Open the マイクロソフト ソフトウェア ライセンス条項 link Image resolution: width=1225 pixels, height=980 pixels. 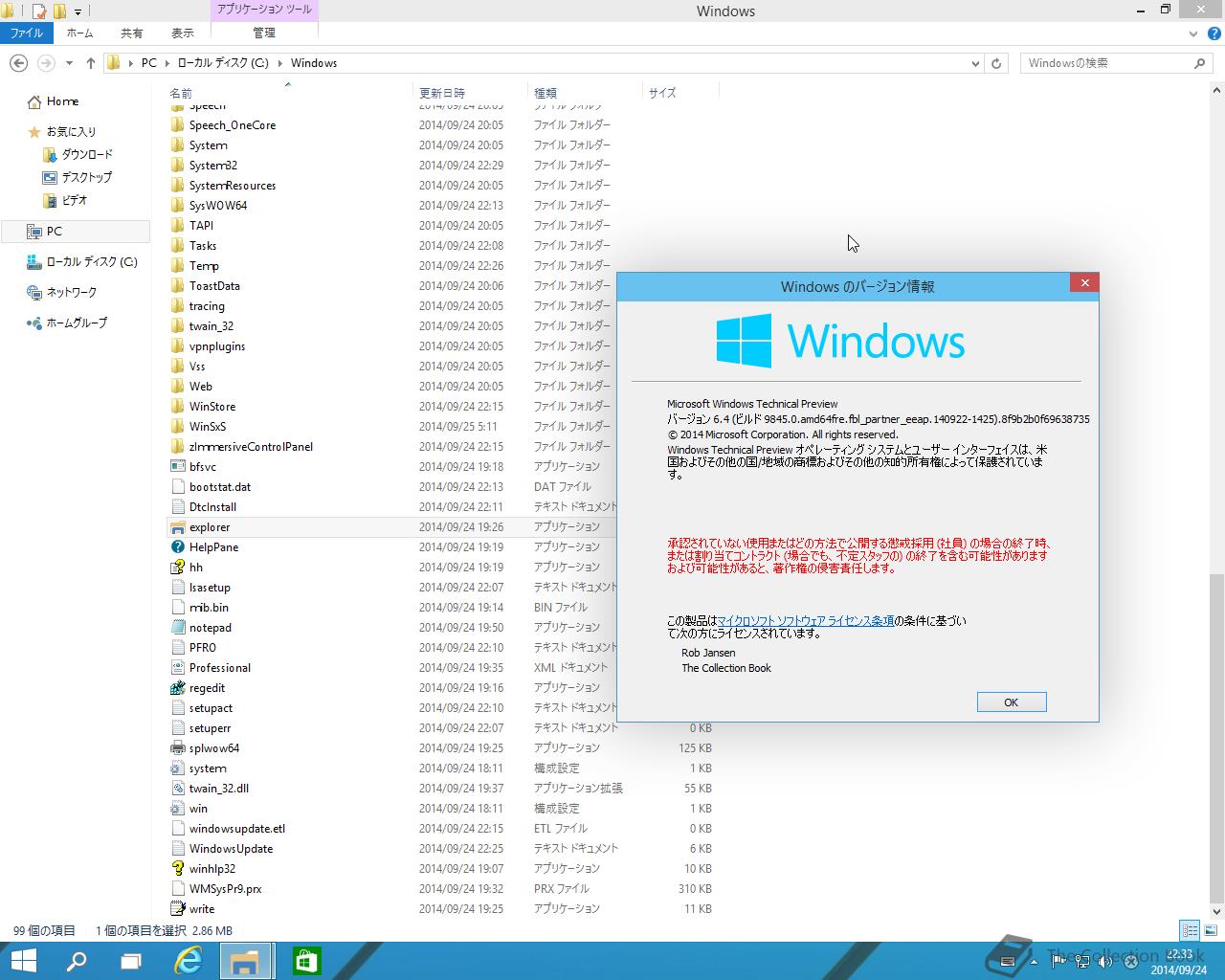(806, 620)
